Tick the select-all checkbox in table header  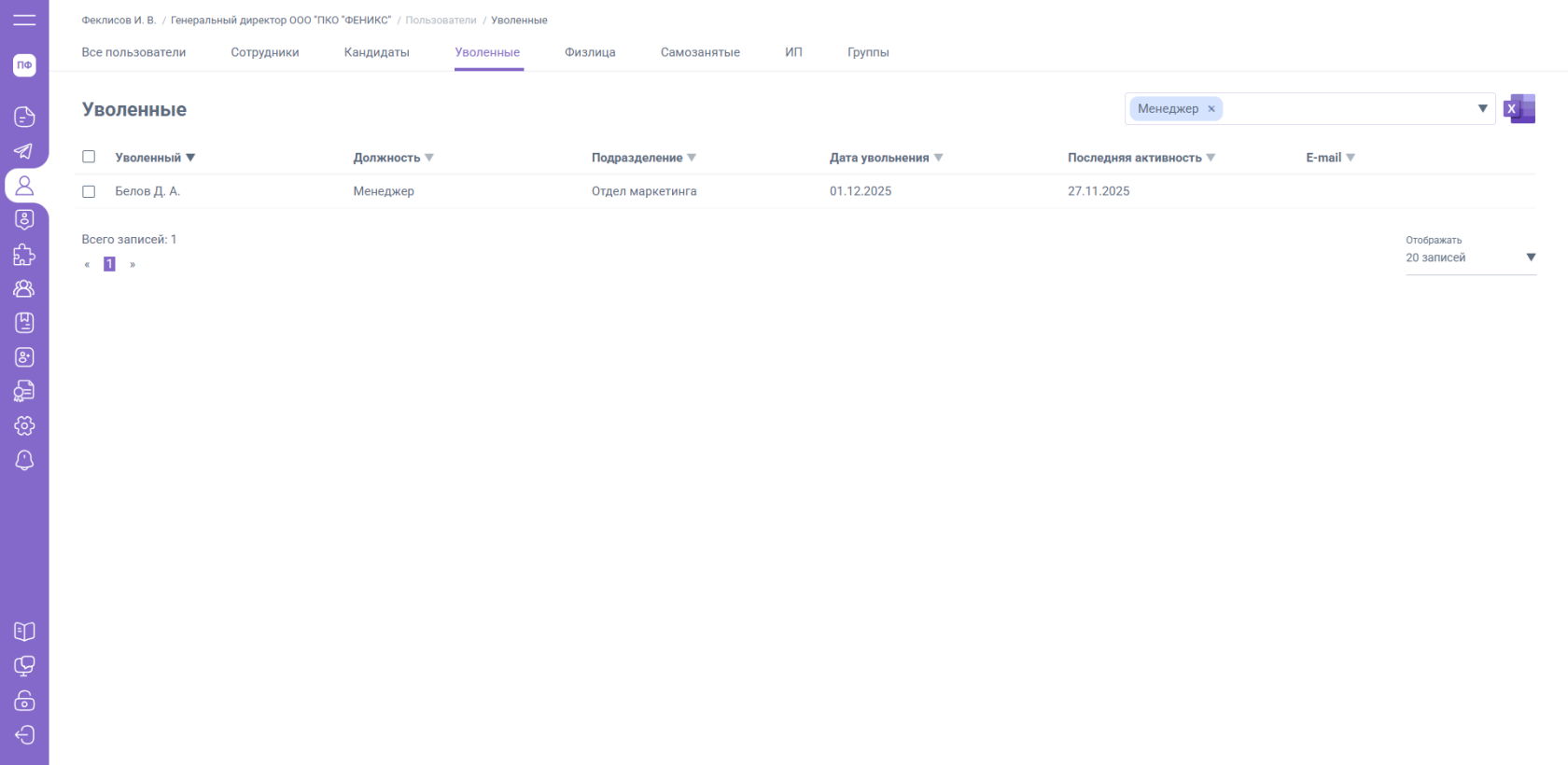coord(89,157)
